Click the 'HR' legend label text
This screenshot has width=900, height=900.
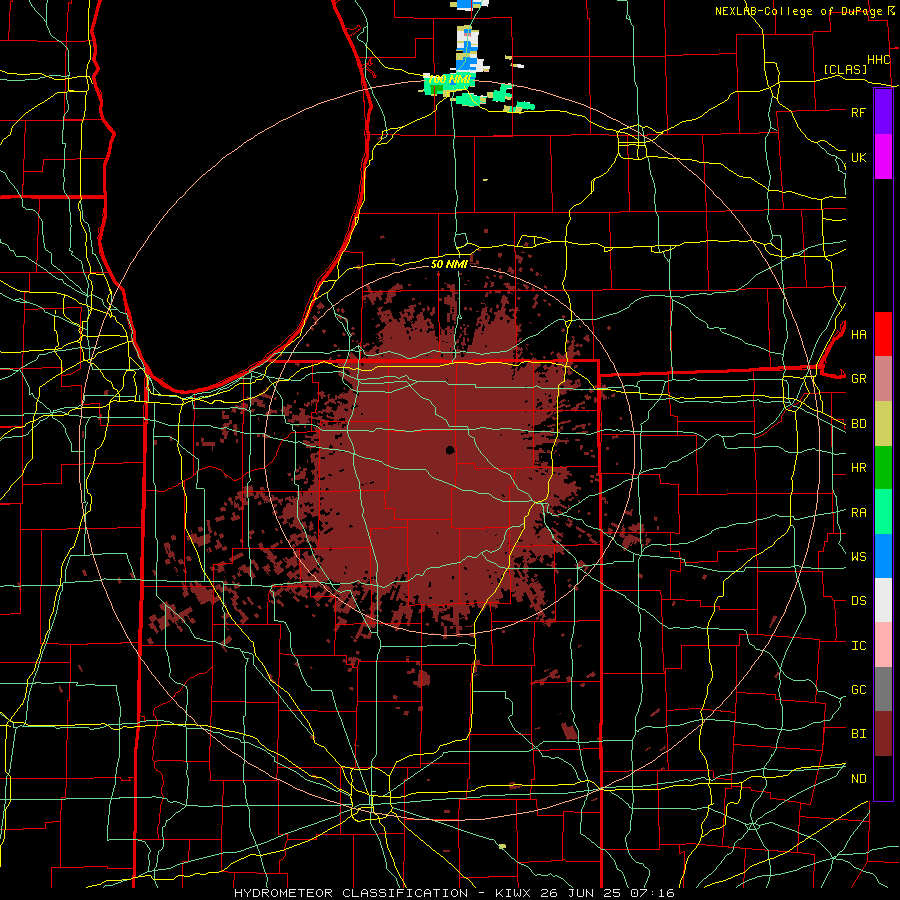(x=858, y=468)
